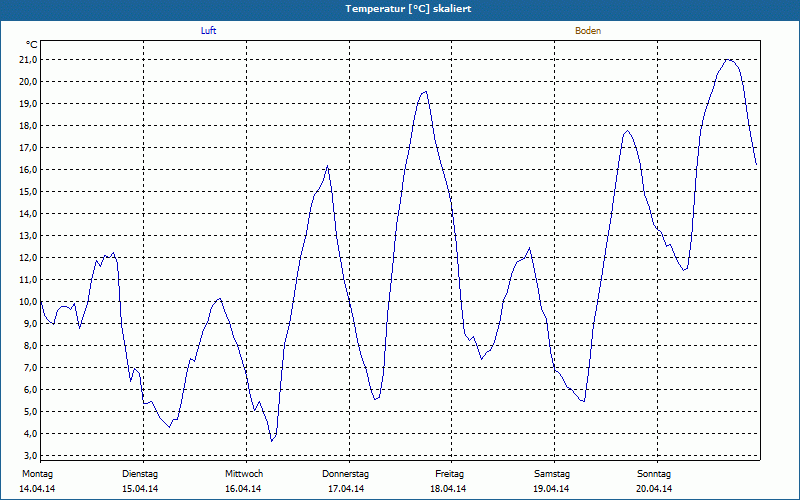Click the 16,0 y-axis value

coord(29,169)
